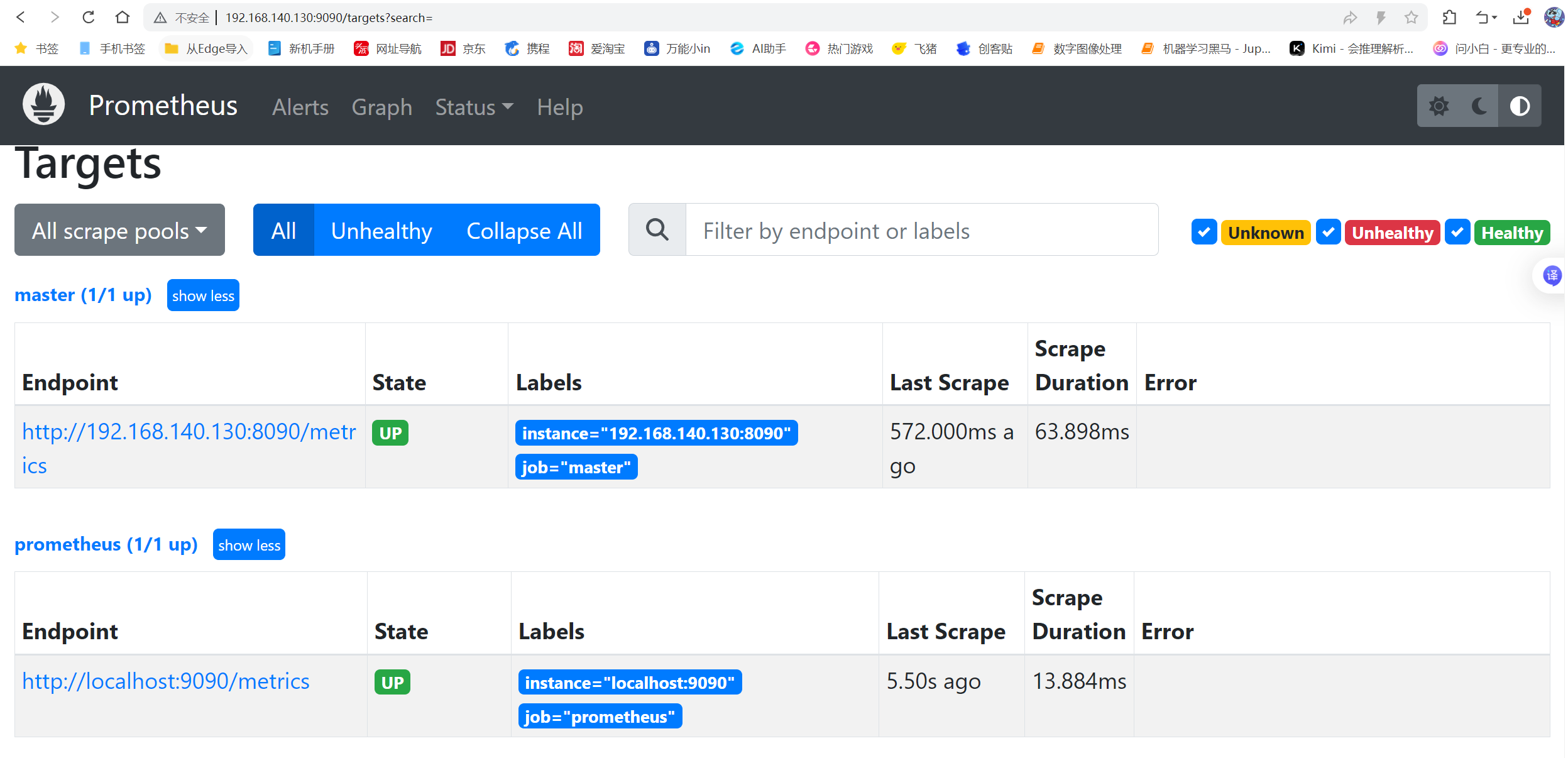Go to browser home page icon

click(x=123, y=18)
